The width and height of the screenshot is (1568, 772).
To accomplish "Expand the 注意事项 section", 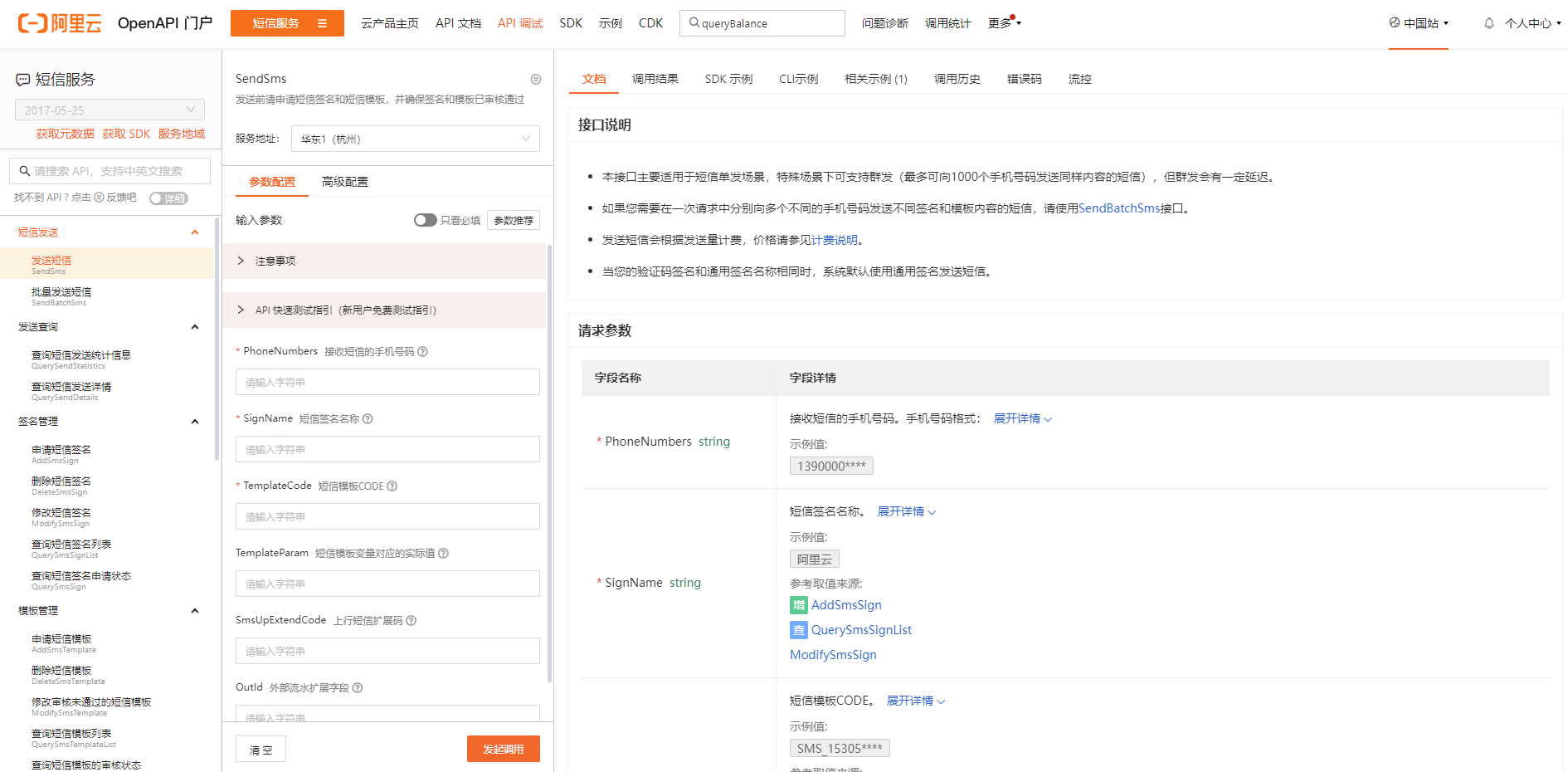I will coord(384,261).
